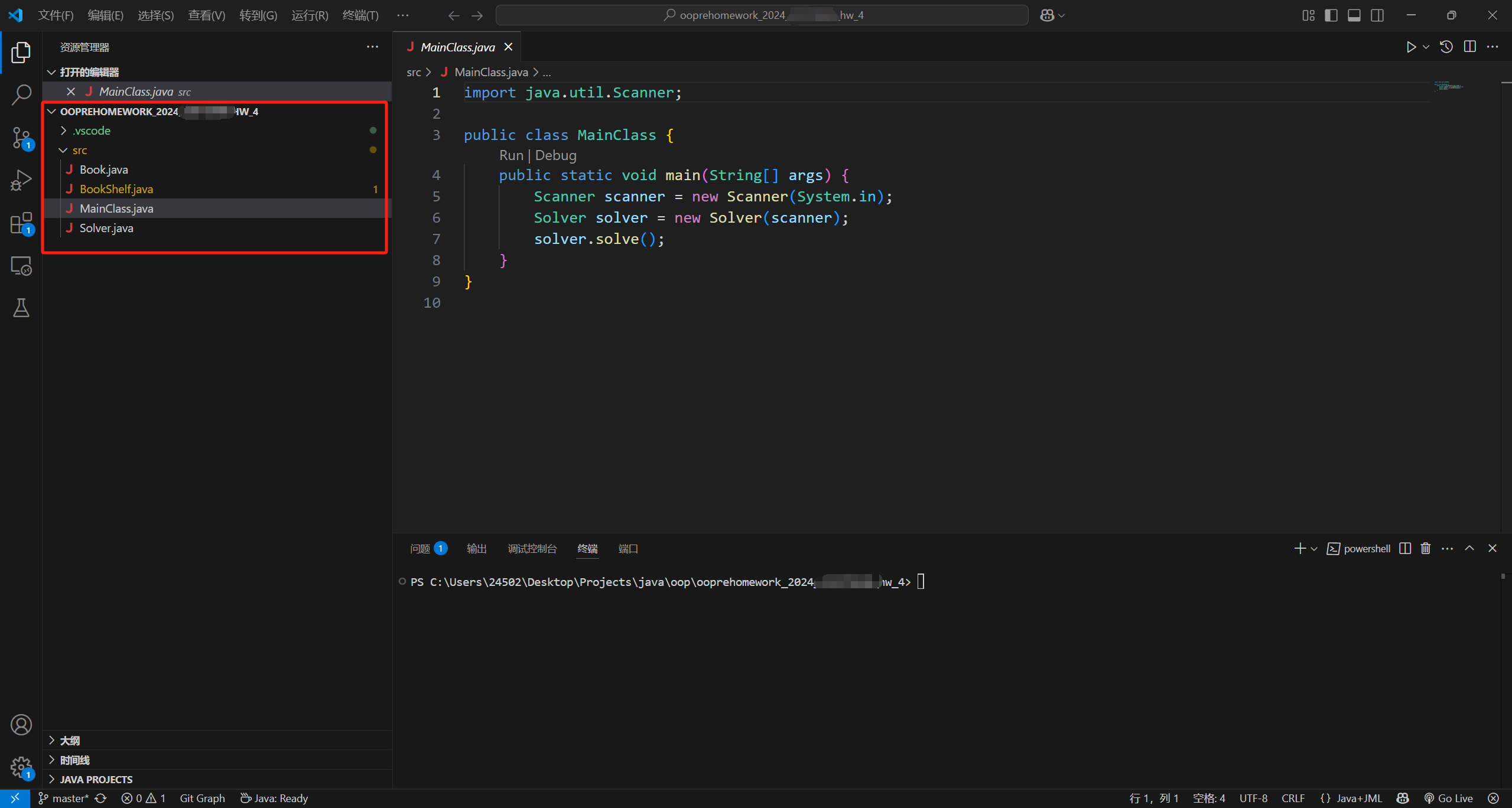Split the editor to the right

pyautogui.click(x=1469, y=47)
